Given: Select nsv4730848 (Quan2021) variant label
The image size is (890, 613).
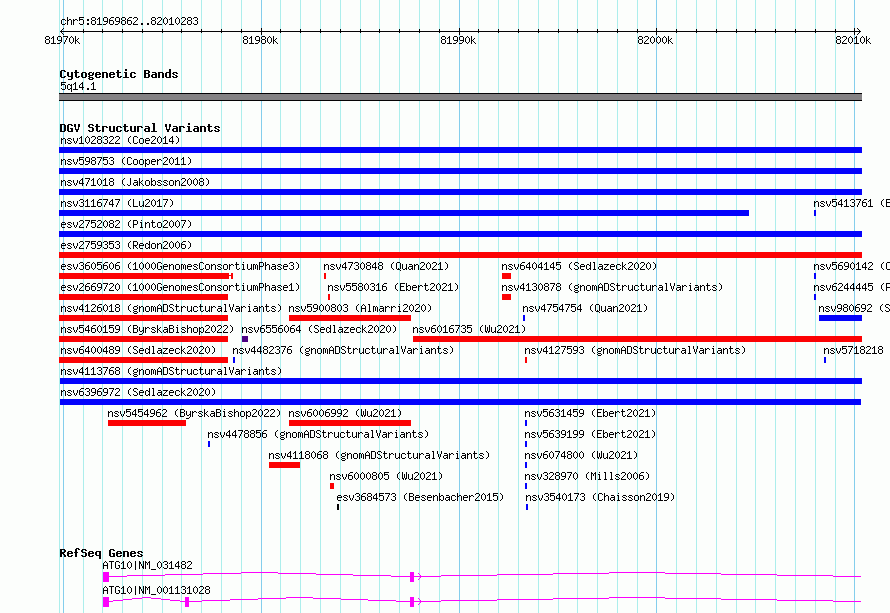Looking at the screenshot, I should 386,266.
